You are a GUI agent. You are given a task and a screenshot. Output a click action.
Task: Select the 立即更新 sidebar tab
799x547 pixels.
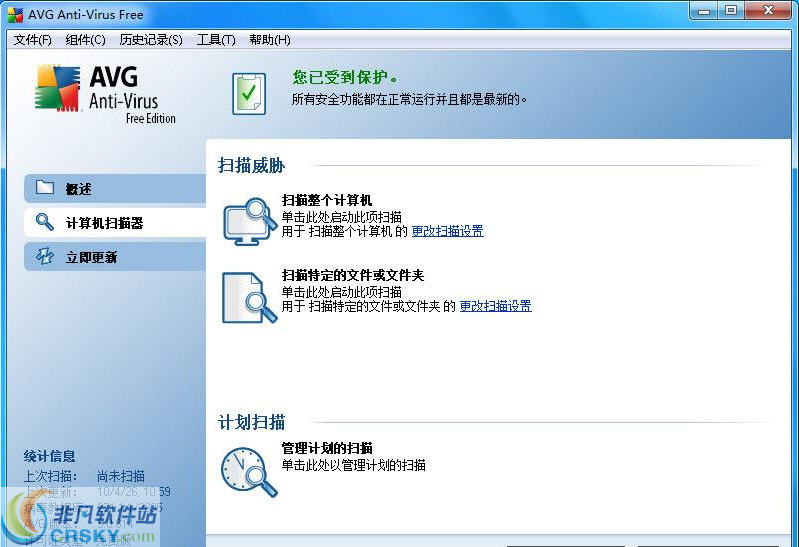[x=115, y=257]
